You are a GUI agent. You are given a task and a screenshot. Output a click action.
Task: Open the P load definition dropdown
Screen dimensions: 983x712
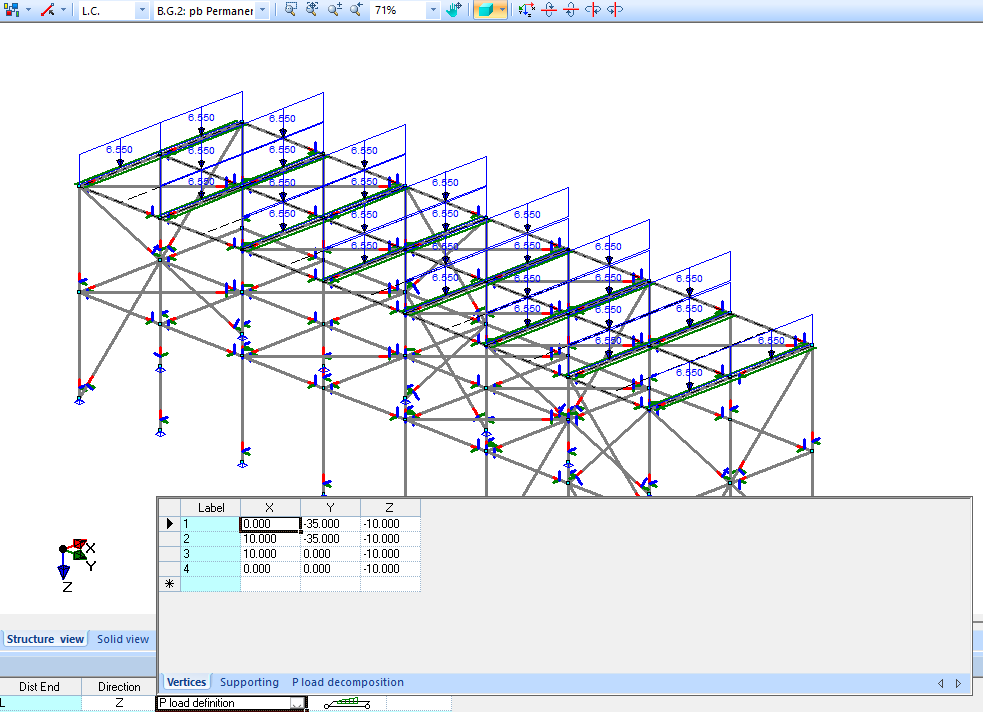298,703
